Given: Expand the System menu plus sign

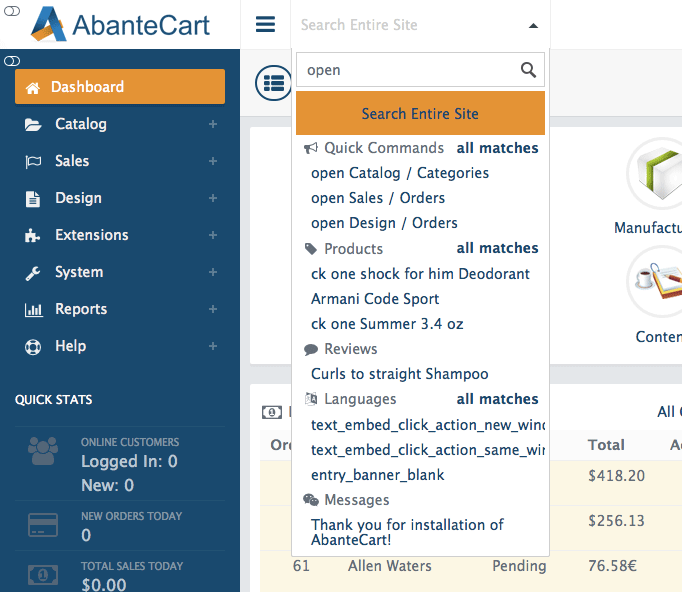Looking at the screenshot, I should point(213,272).
